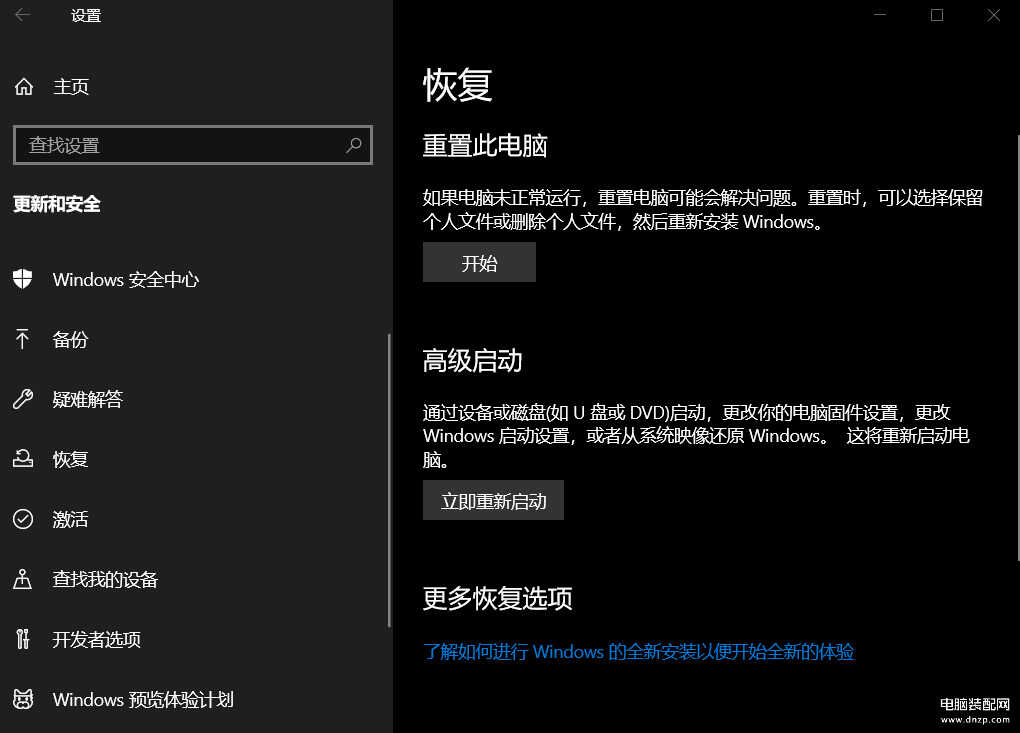Focus the 查找设置 search field
The height and width of the screenshot is (733, 1020).
pyautogui.click(x=193, y=145)
